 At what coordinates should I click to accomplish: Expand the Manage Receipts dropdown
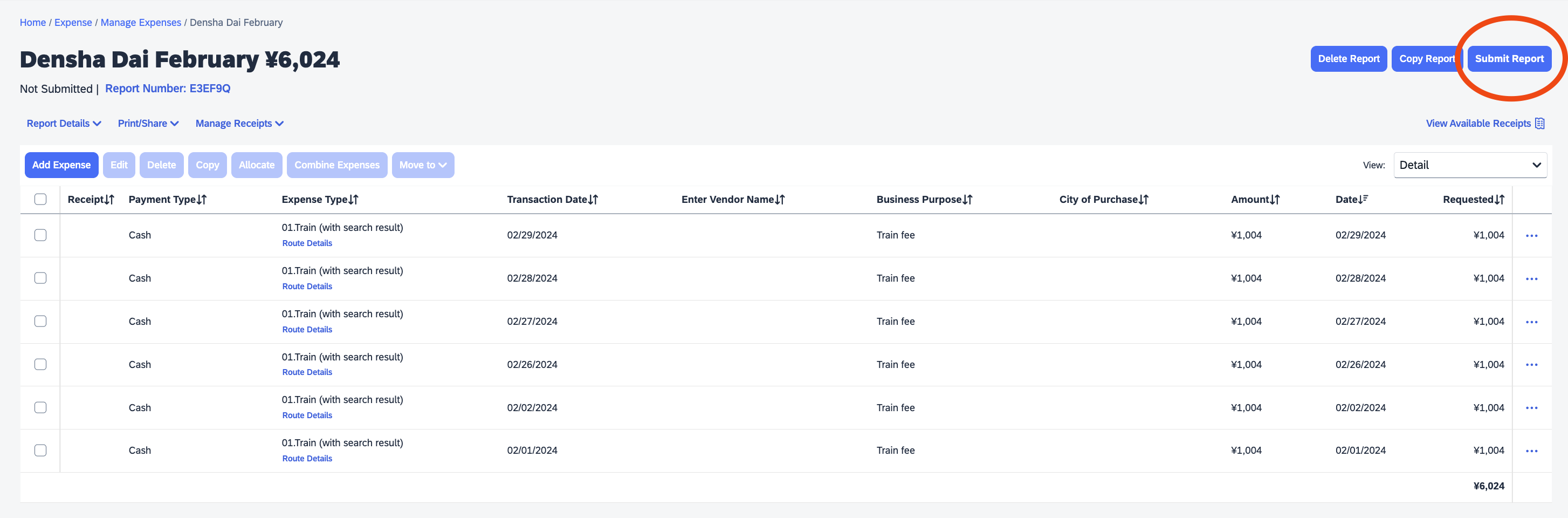(239, 124)
